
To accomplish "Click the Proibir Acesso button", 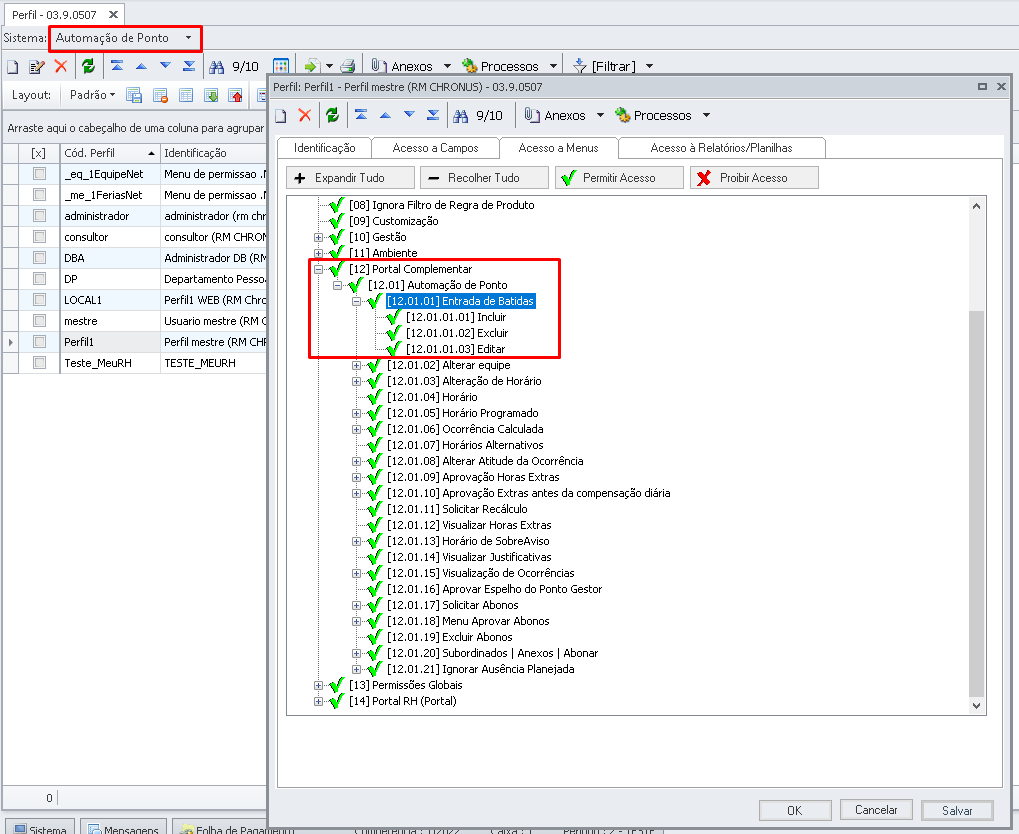I will click(754, 178).
